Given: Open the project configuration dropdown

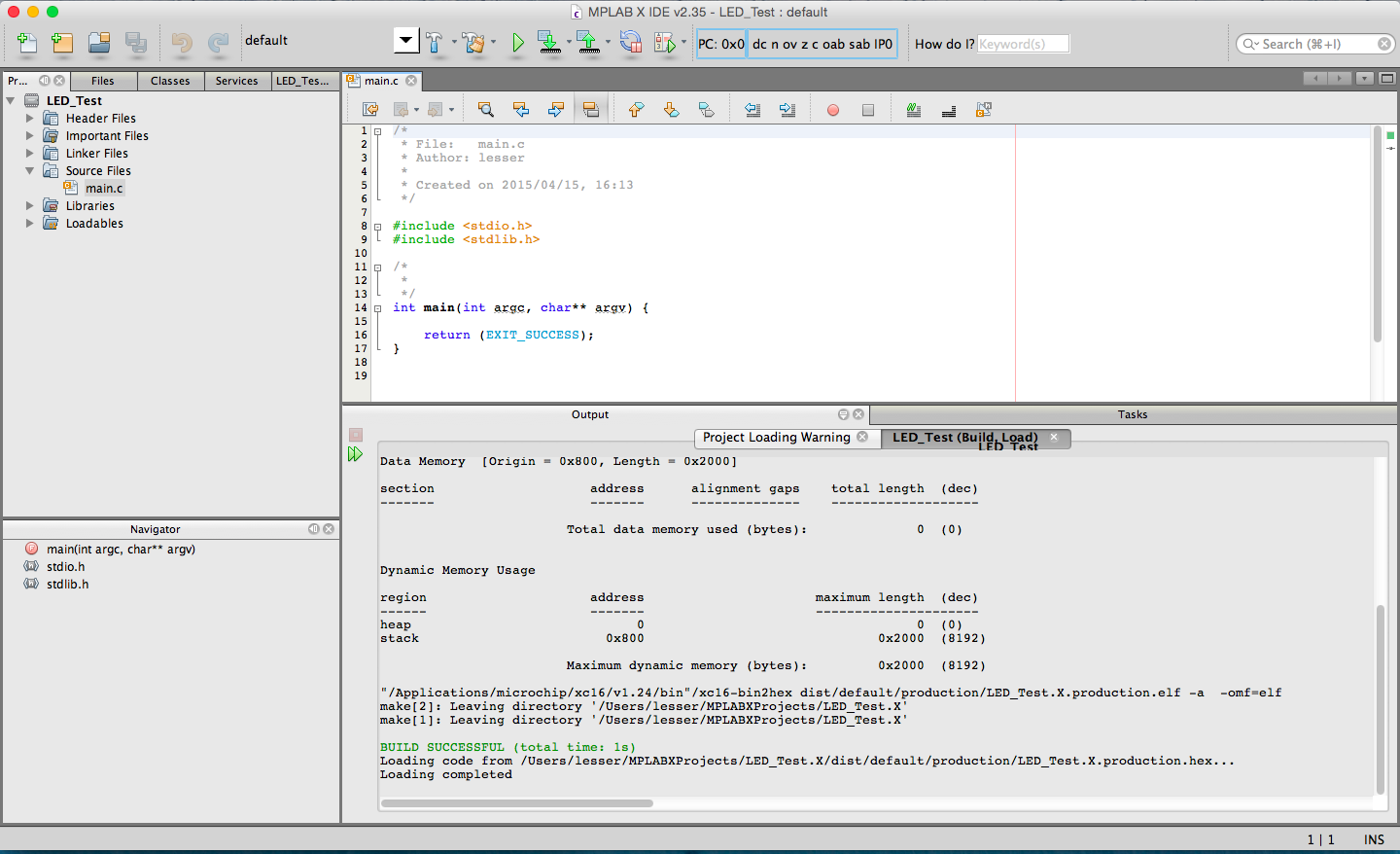Looking at the screenshot, I should [406, 41].
